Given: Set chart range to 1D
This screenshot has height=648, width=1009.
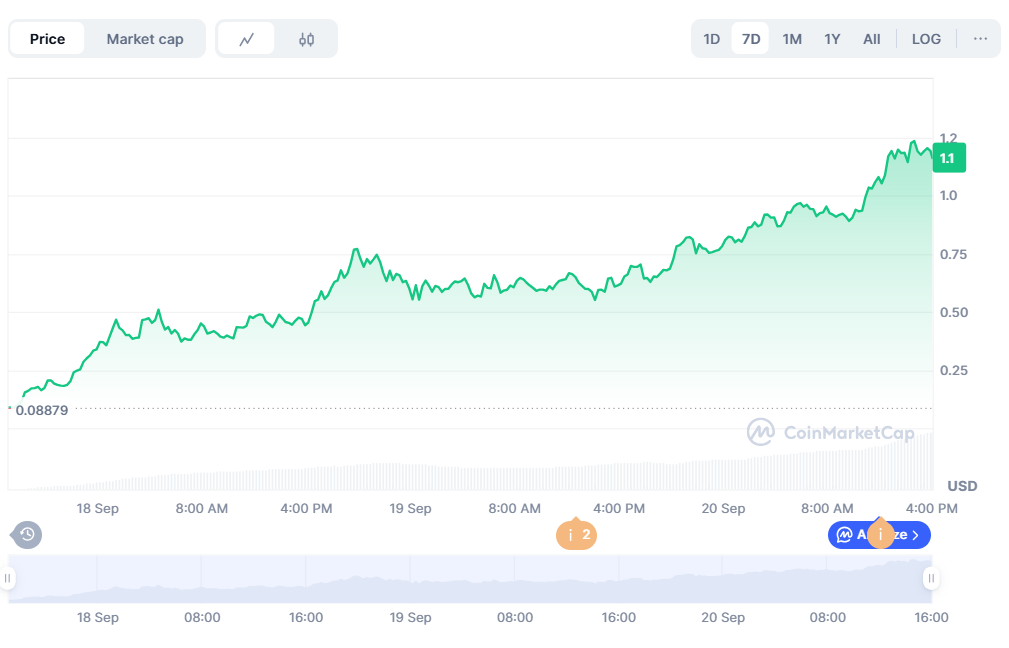Looking at the screenshot, I should point(711,39).
